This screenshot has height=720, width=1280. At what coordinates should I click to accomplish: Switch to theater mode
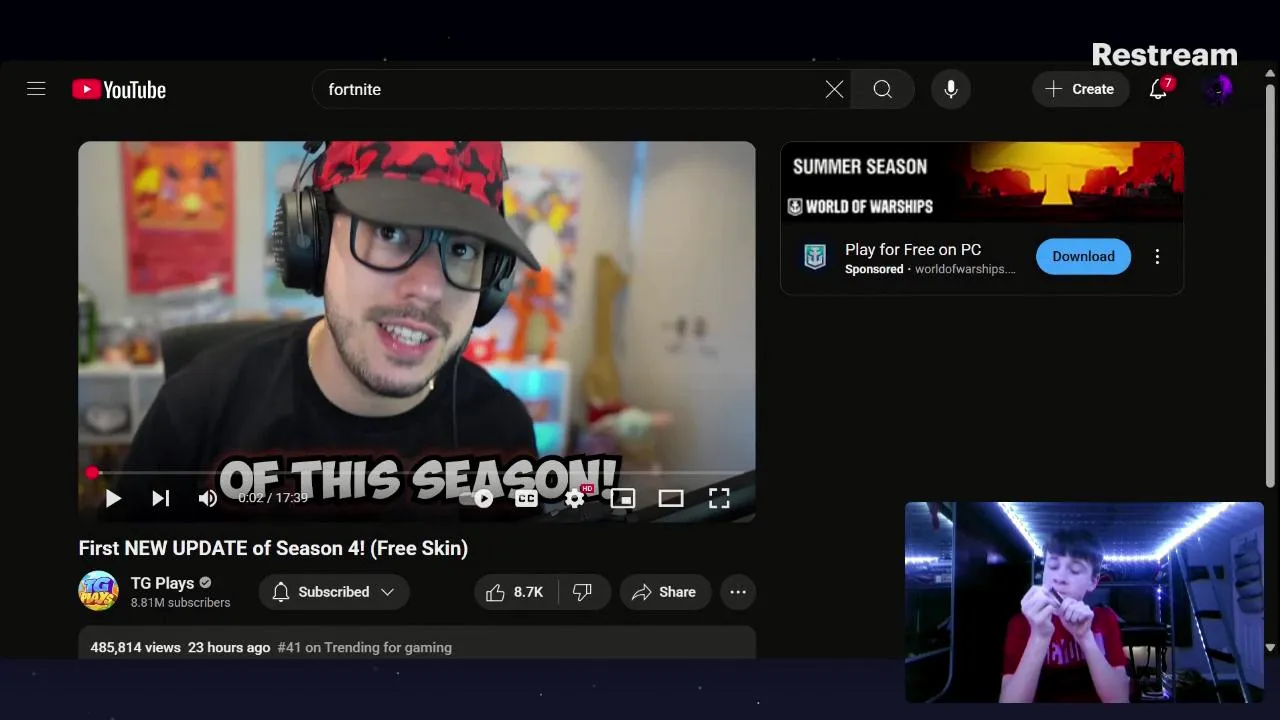(x=671, y=498)
